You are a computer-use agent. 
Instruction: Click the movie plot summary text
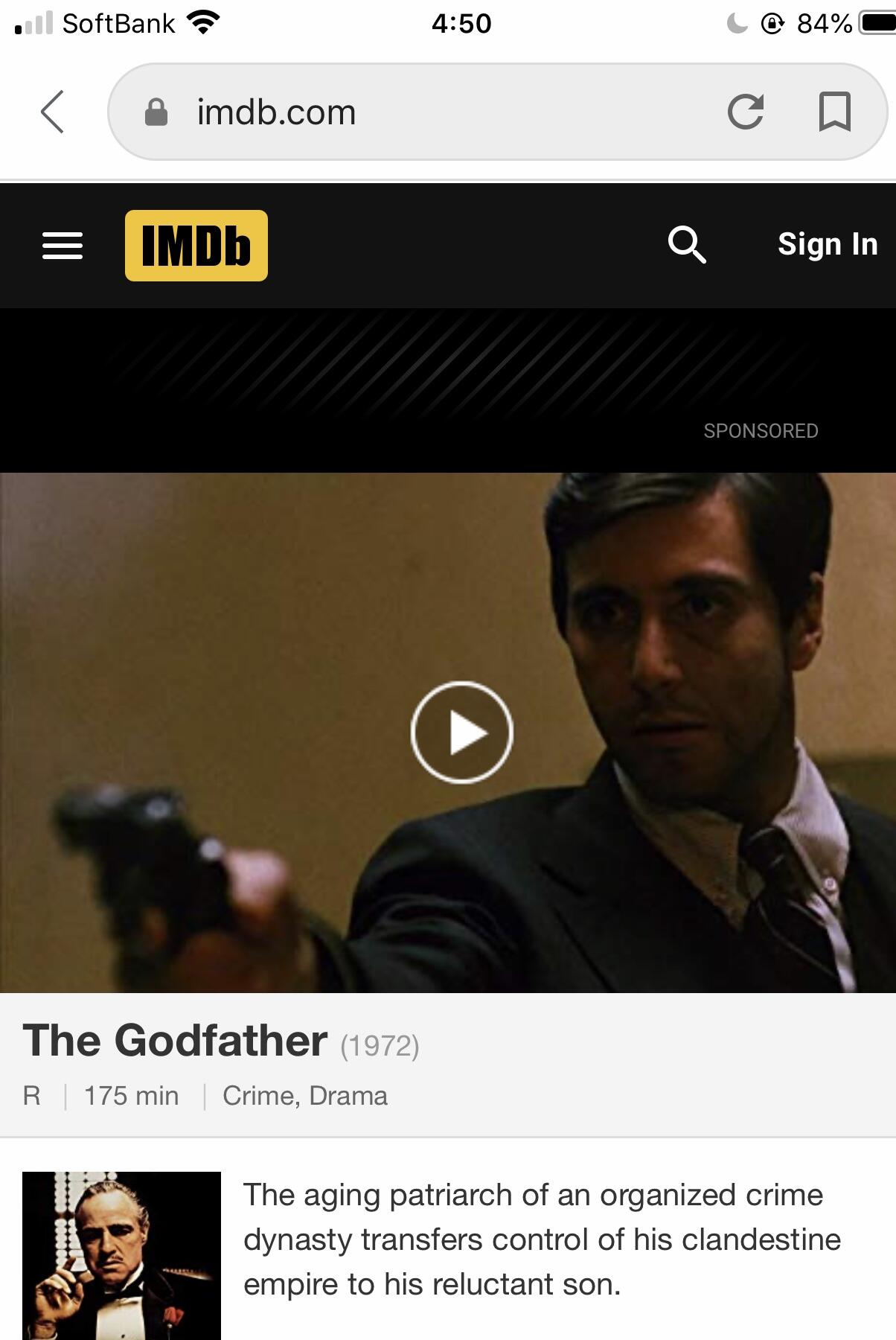click(x=542, y=1239)
